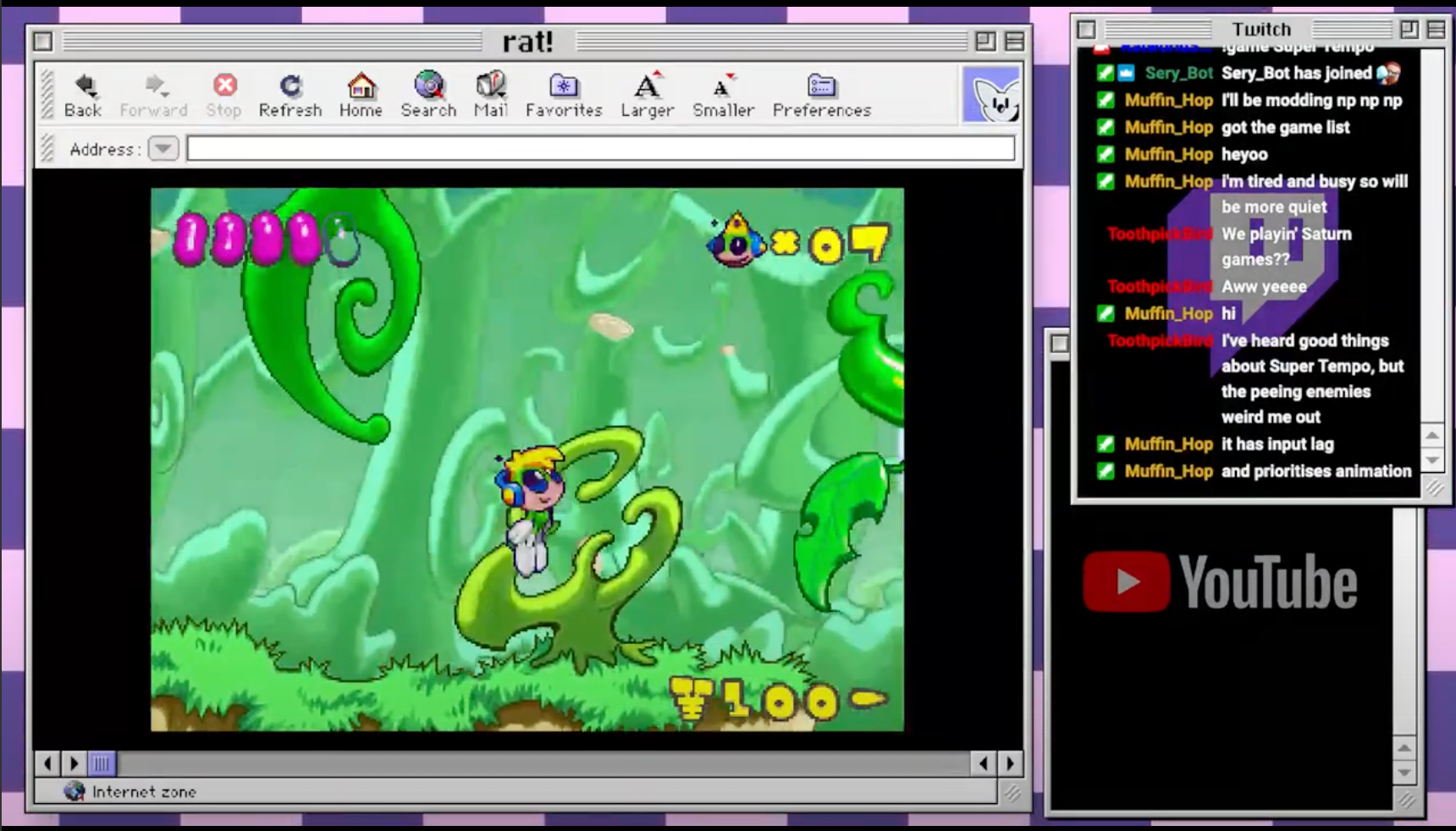Click ToothpickBird name beside "Aww yeeee"
The image size is (1456, 831).
1159,286
